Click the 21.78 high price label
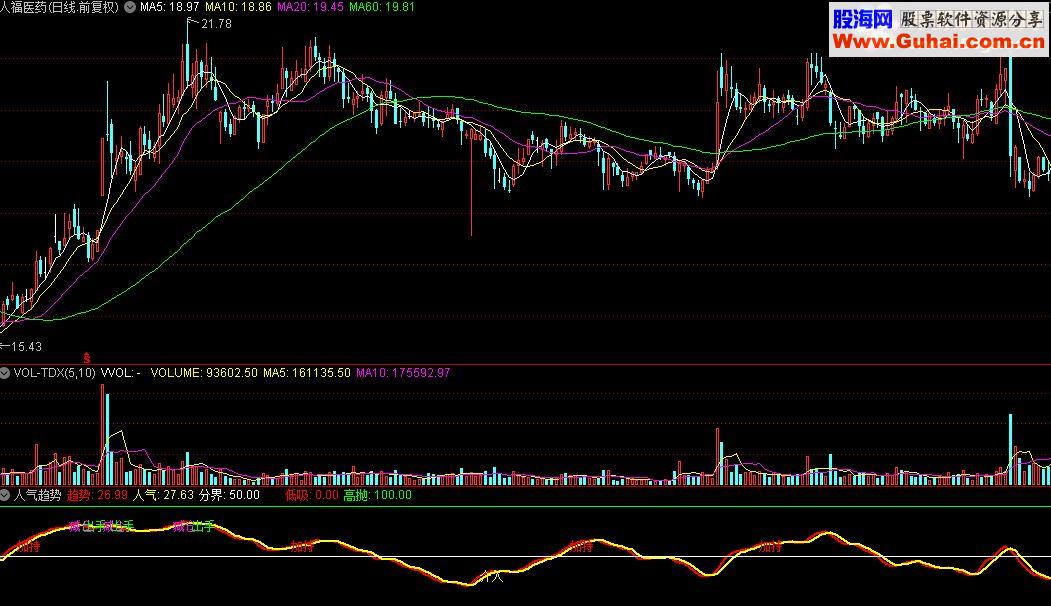1051x606 pixels. (x=216, y=24)
